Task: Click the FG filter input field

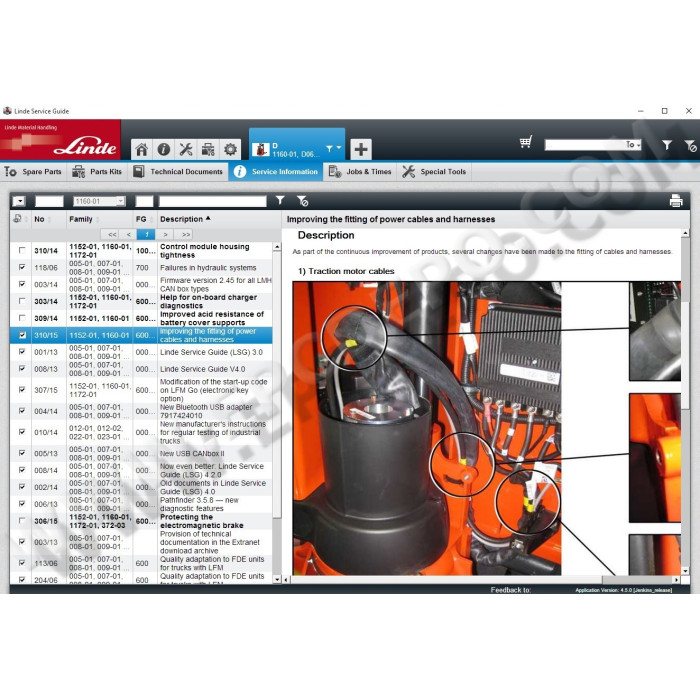Action: (144, 201)
